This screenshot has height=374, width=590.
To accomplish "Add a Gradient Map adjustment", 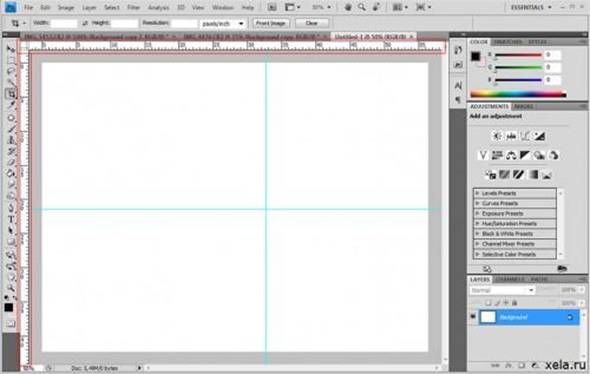I will click(533, 175).
